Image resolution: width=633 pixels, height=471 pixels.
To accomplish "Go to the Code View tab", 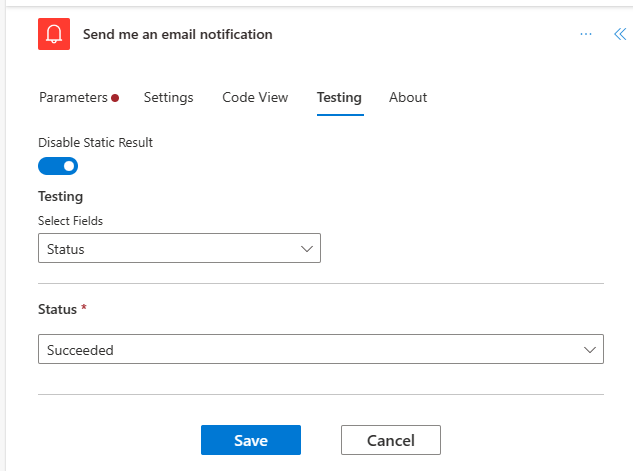I will click(x=255, y=97).
